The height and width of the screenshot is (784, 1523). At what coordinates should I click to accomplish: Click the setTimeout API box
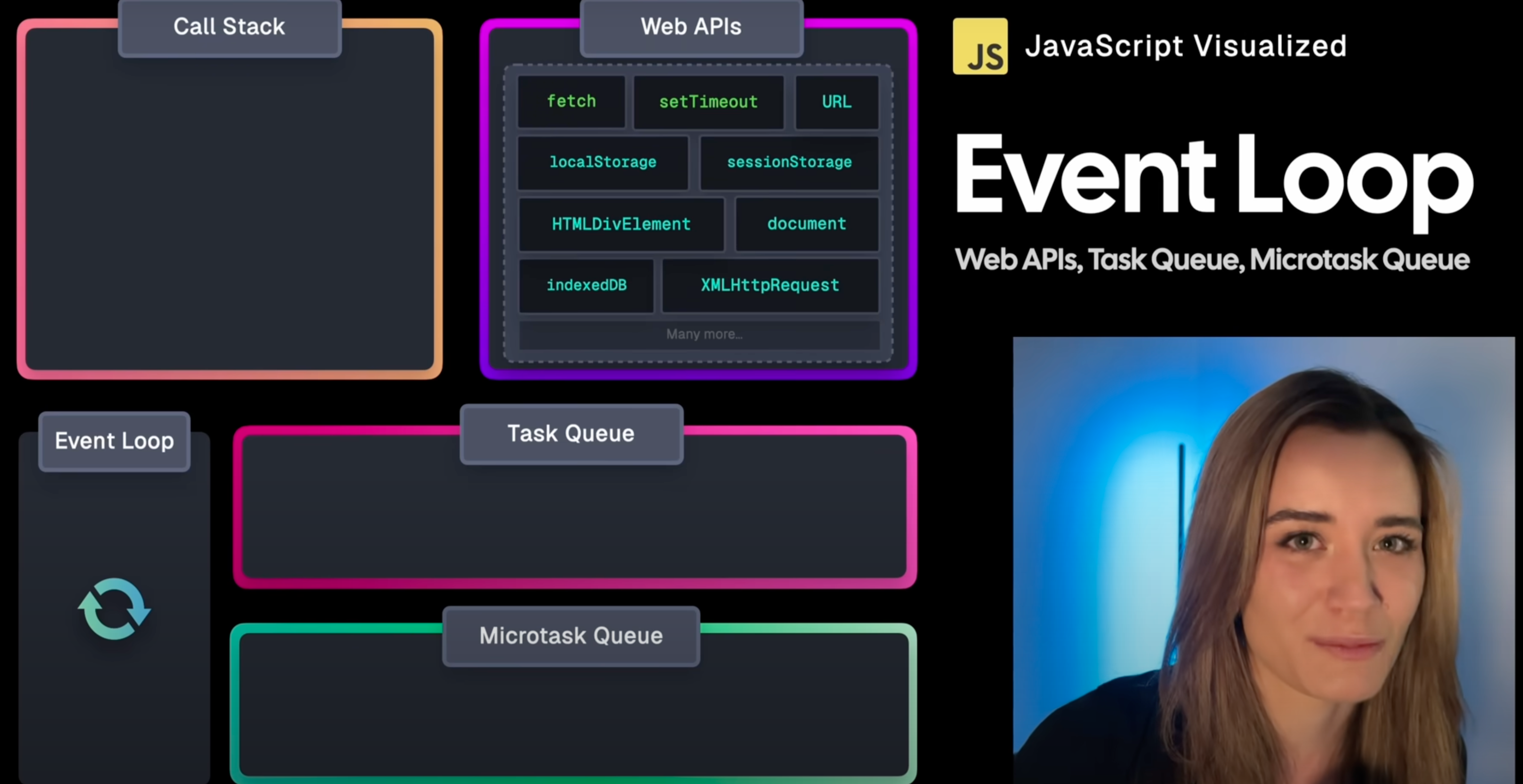tap(708, 102)
